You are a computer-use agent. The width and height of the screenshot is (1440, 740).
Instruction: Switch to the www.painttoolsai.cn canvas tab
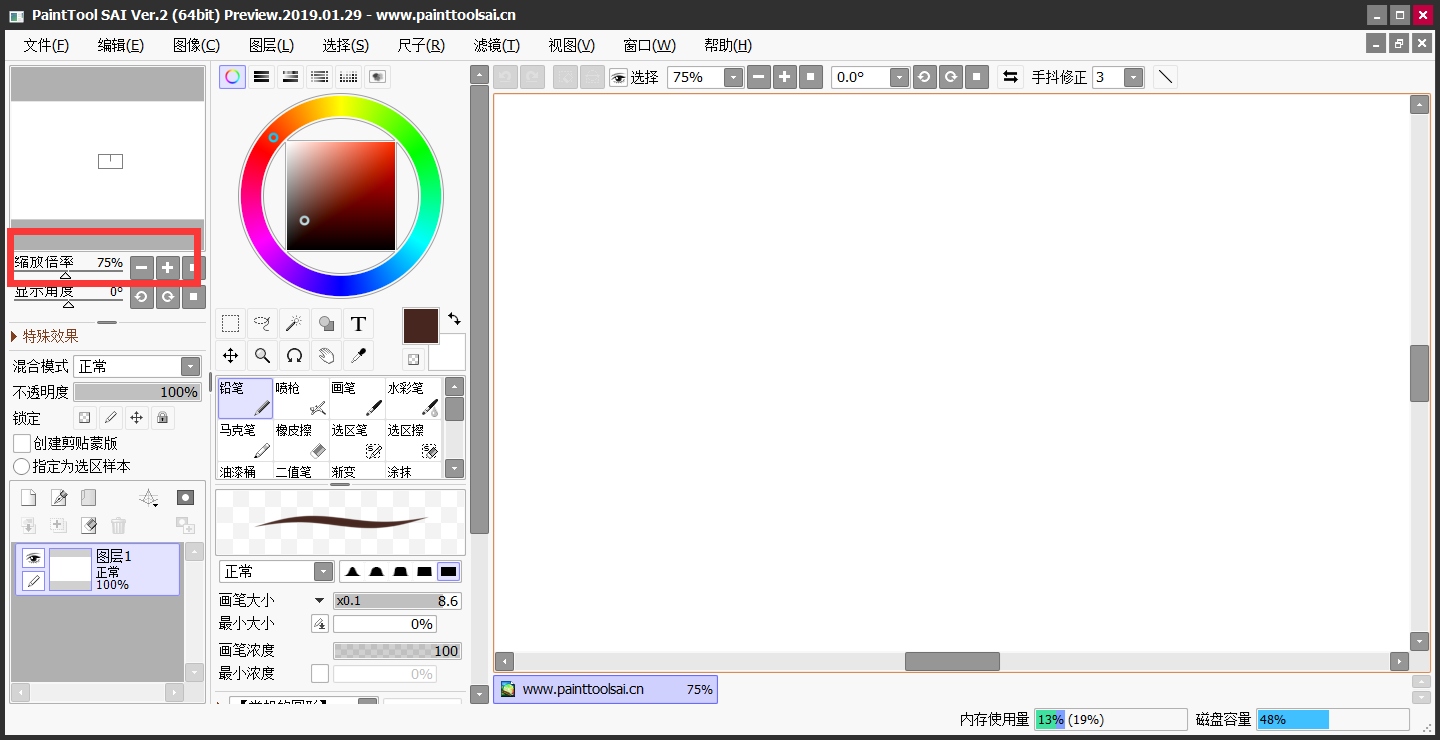coord(605,689)
